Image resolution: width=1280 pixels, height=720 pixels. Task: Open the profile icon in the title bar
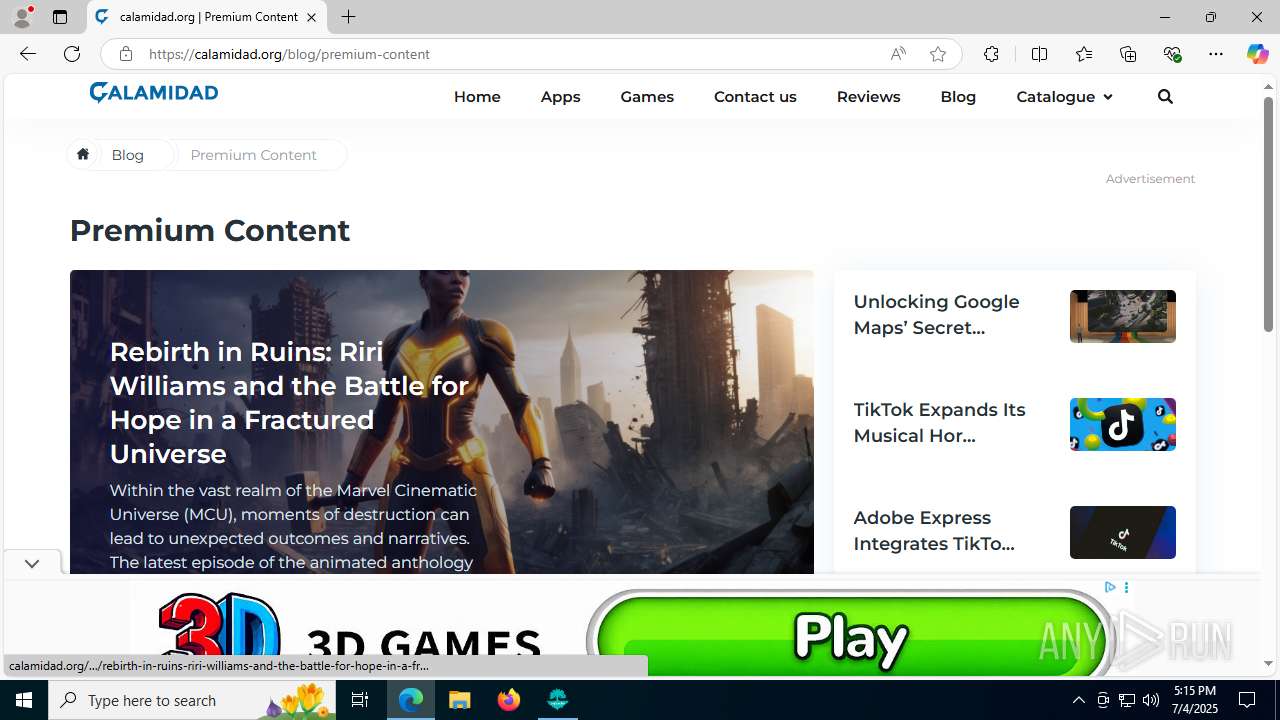point(22,17)
